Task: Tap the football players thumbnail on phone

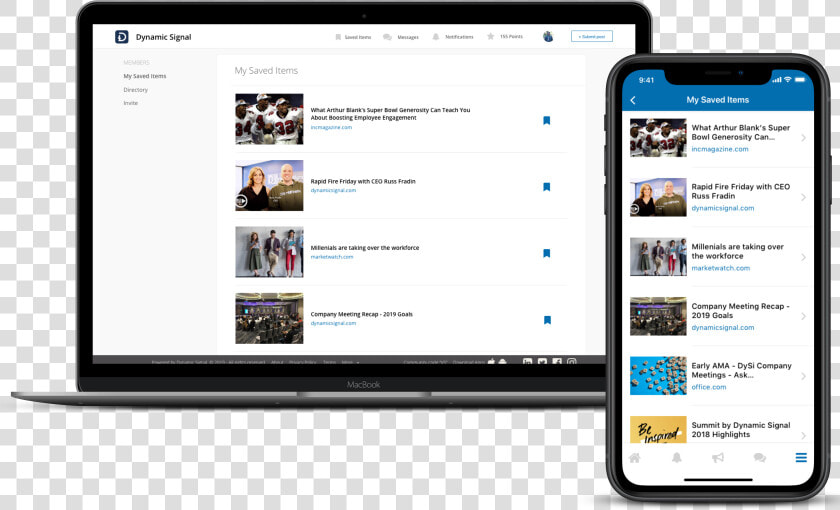Action: coord(658,138)
